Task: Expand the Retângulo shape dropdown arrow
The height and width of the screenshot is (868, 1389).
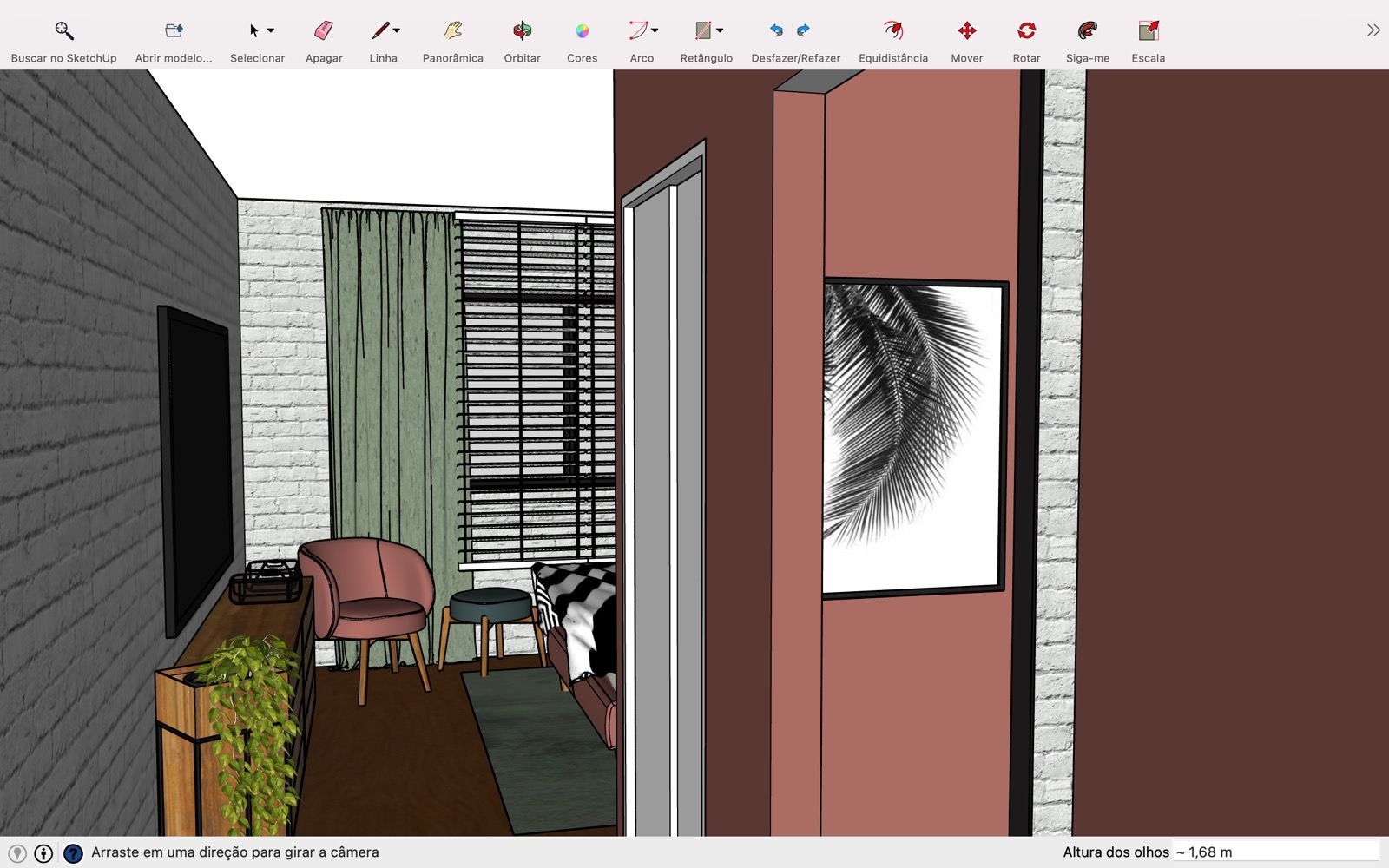Action: click(x=720, y=30)
